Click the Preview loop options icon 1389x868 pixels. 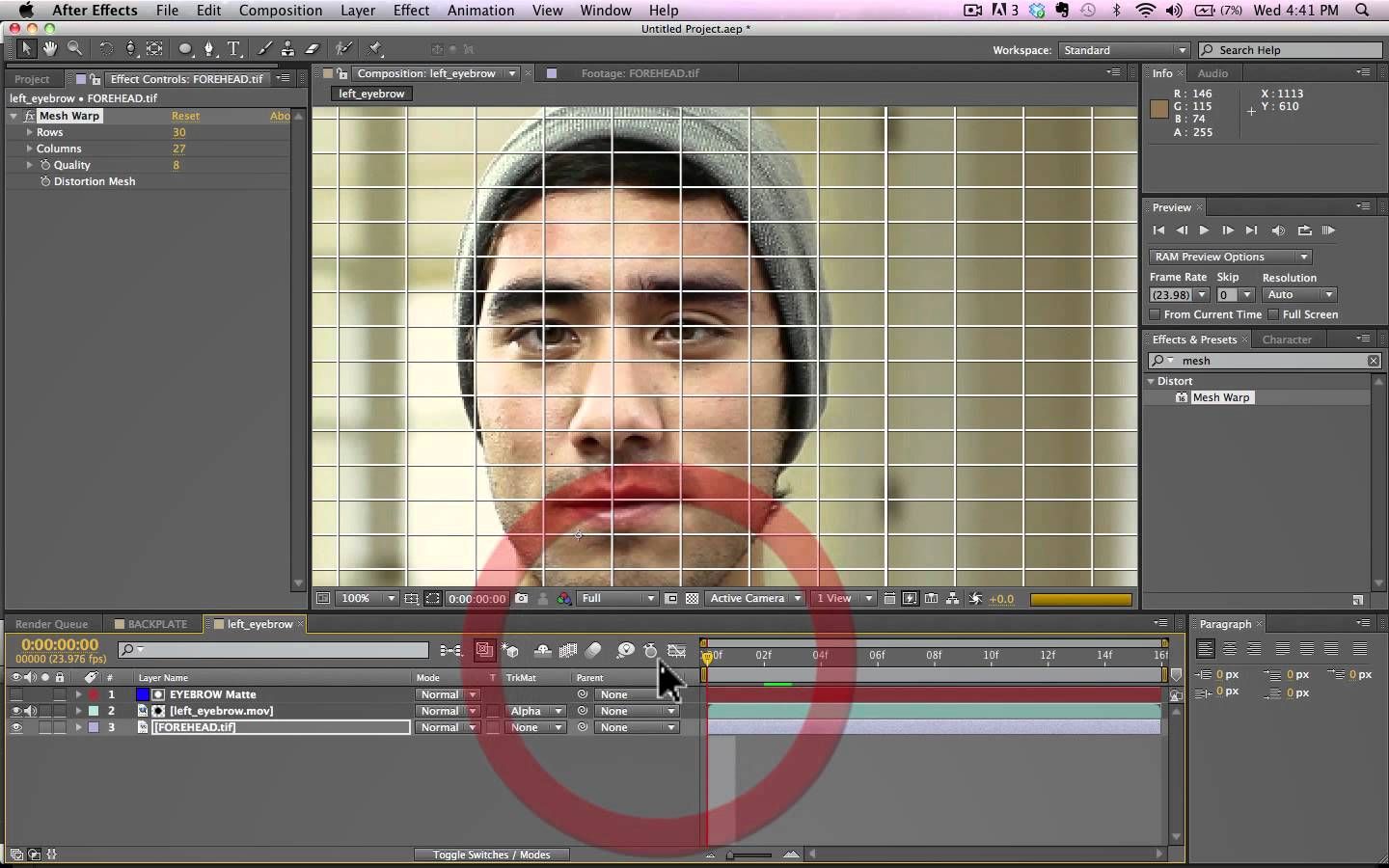click(x=1304, y=231)
